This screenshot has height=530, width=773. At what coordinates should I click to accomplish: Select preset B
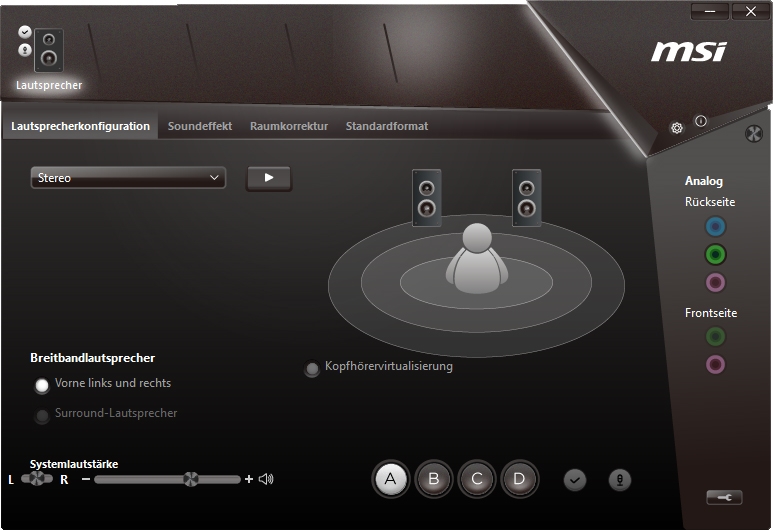434,479
